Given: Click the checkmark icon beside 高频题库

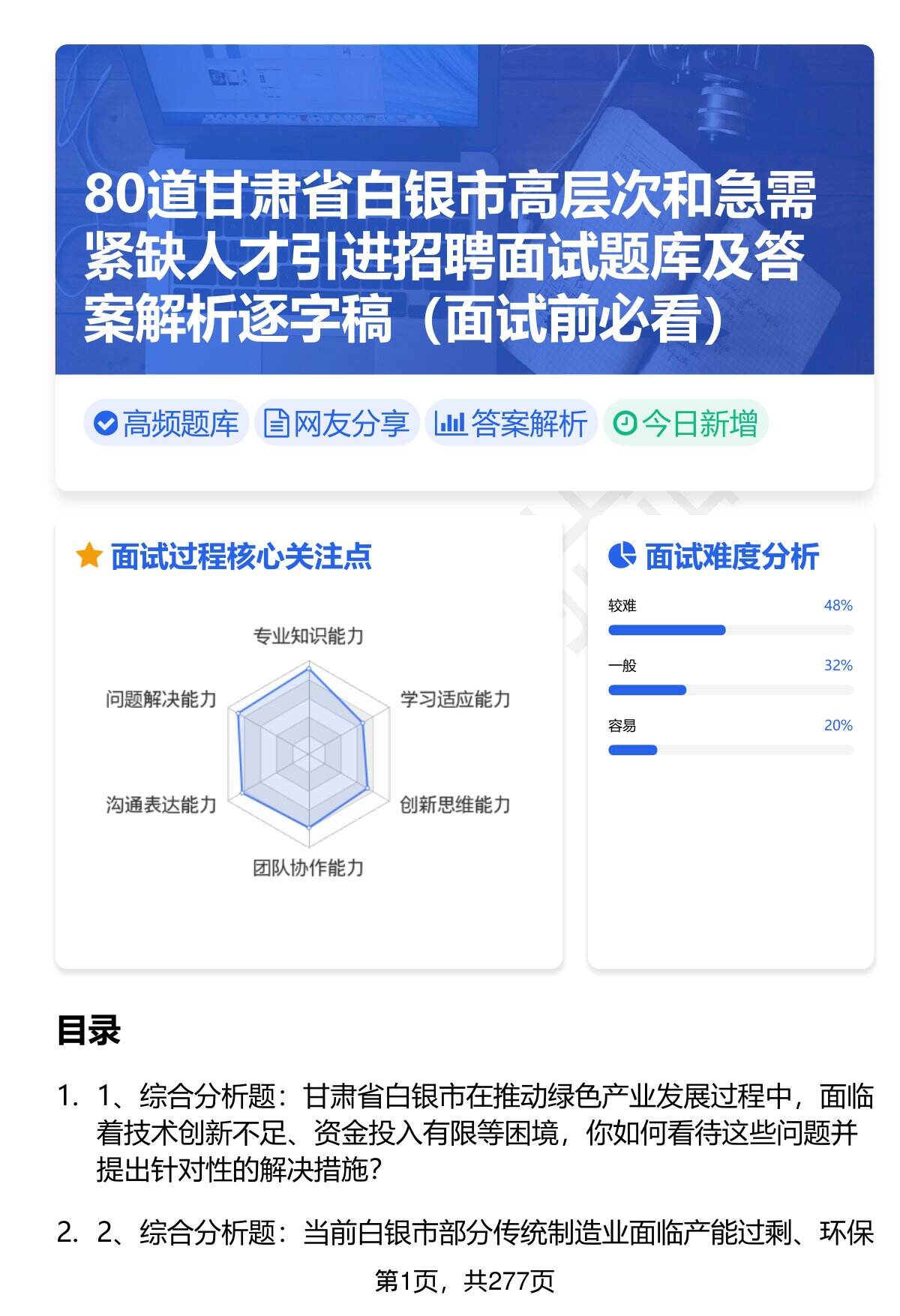Looking at the screenshot, I should 105,424.
